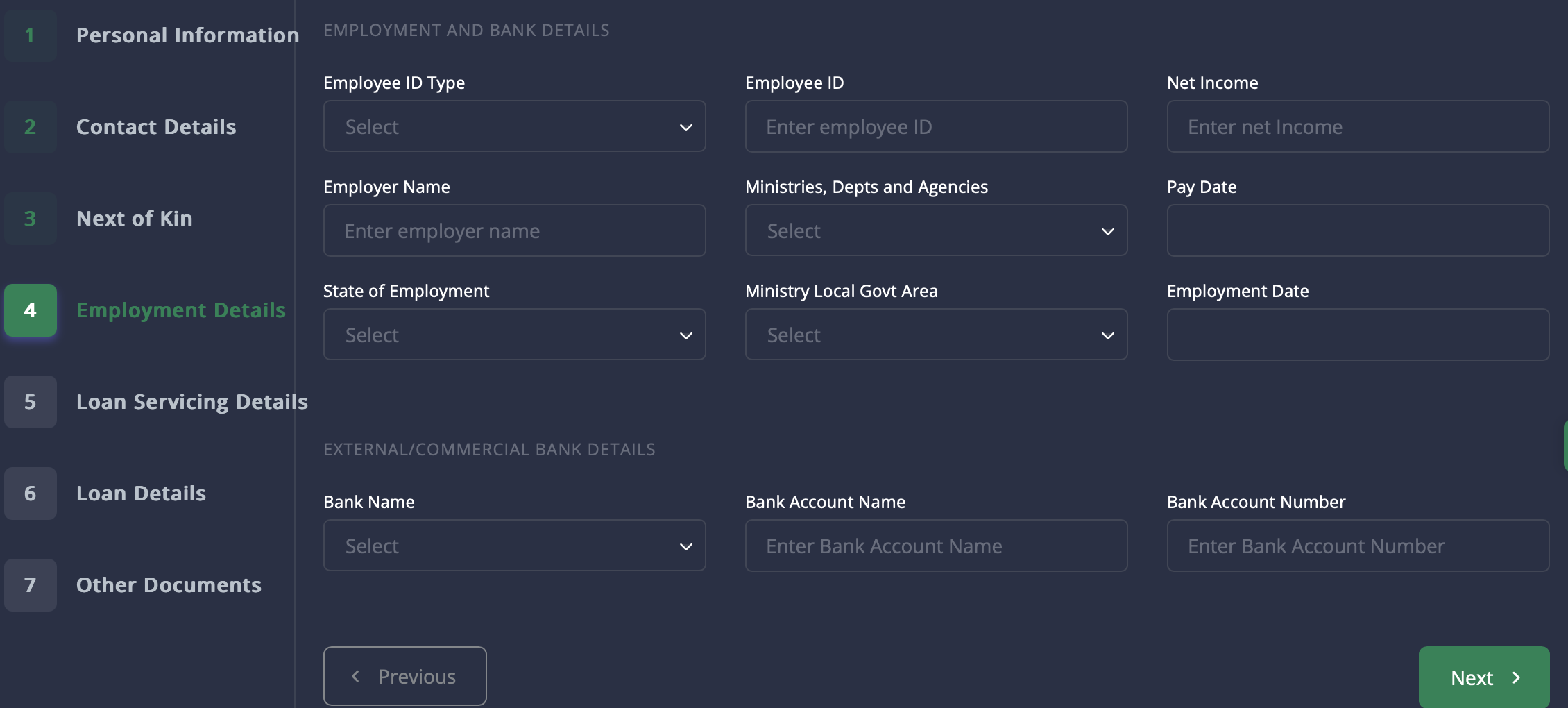Click the Net Income field

point(1358,127)
